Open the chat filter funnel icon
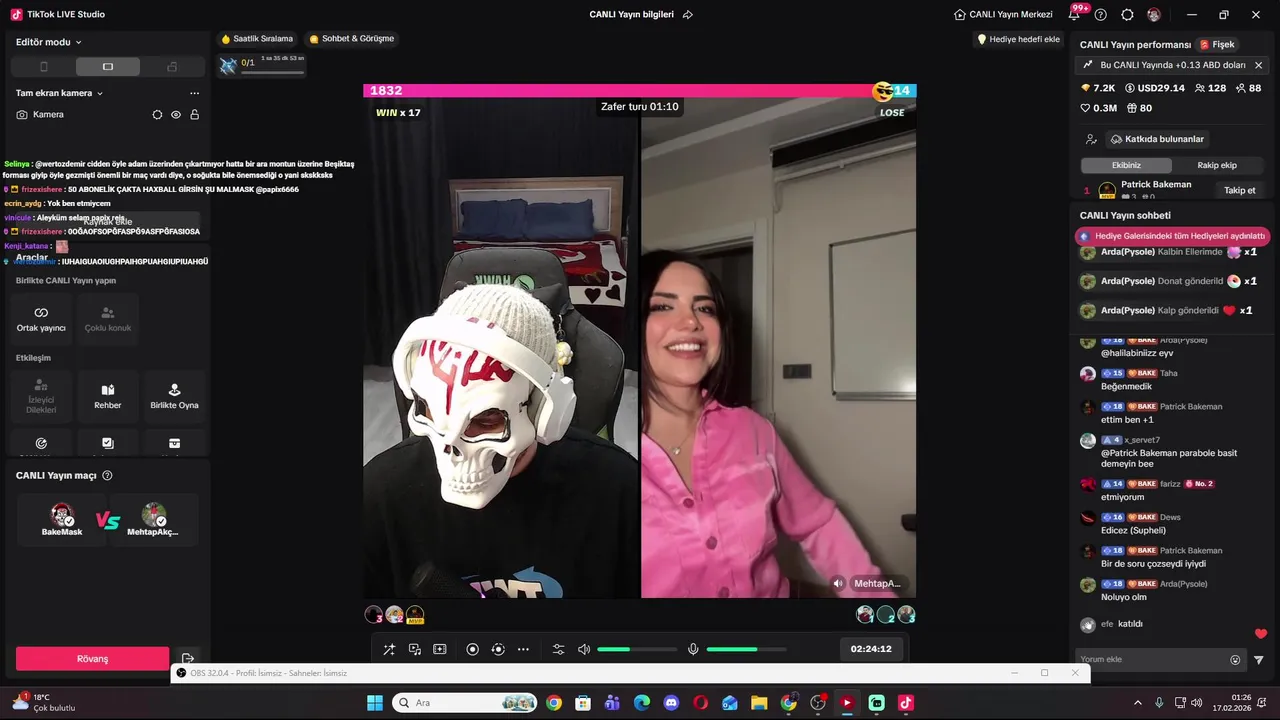Image resolution: width=1280 pixels, height=720 pixels. 1259,660
